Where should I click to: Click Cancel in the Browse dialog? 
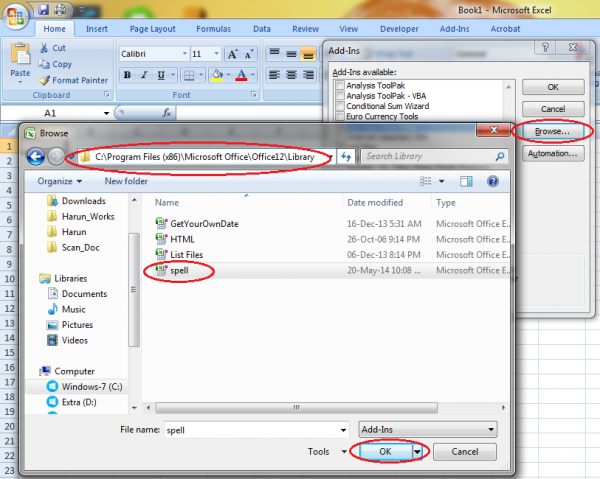(465, 452)
